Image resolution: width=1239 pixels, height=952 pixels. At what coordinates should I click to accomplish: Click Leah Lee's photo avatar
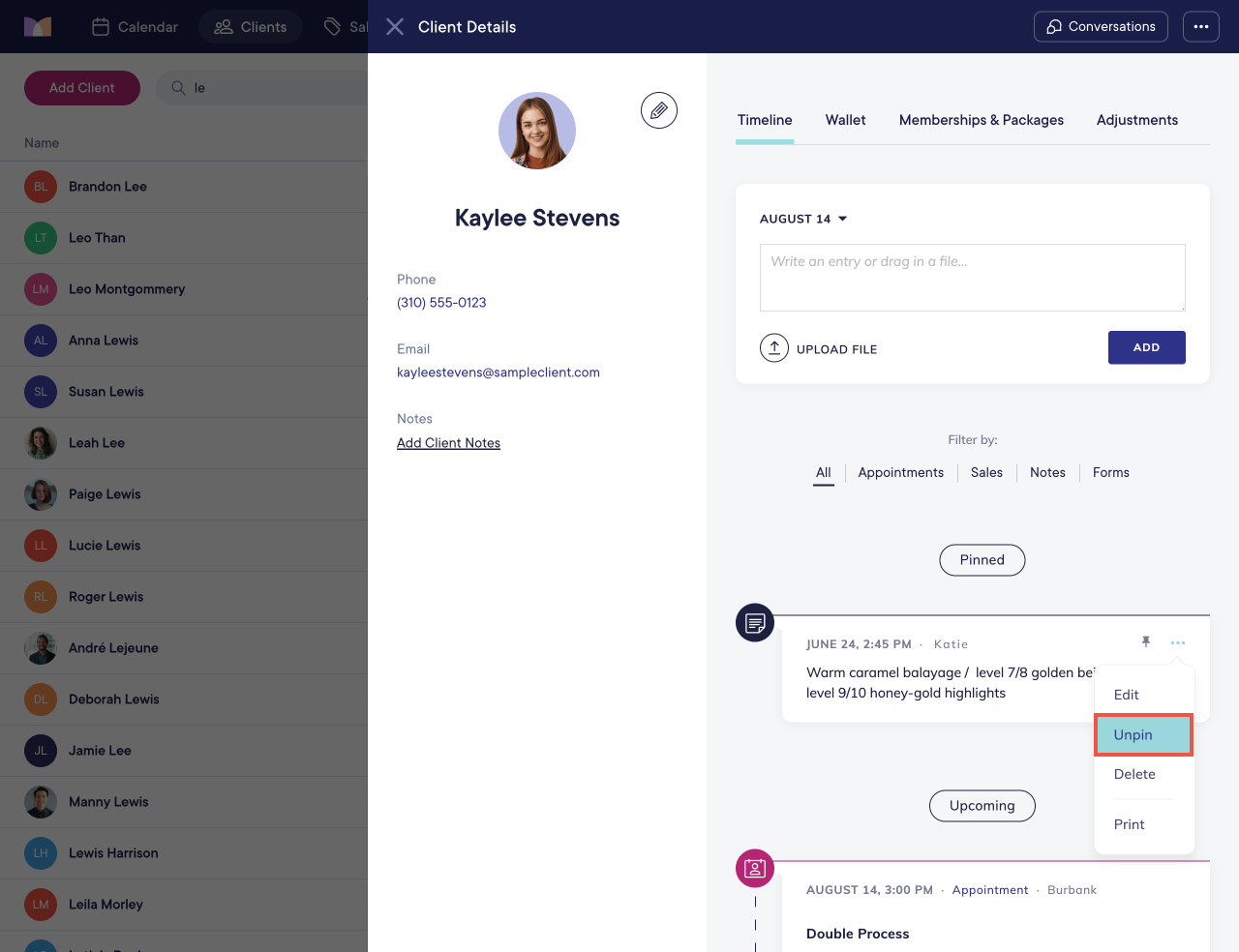(x=41, y=443)
